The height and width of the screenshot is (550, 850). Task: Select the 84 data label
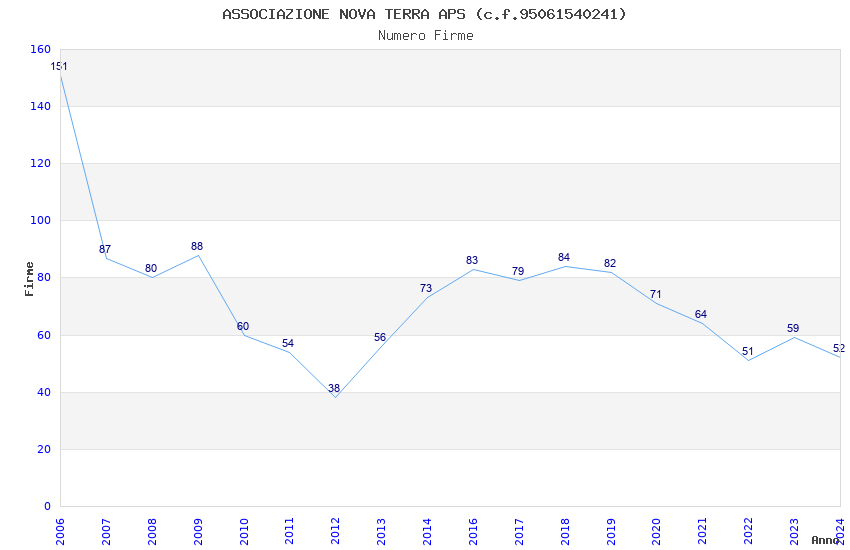(x=564, y=257)
